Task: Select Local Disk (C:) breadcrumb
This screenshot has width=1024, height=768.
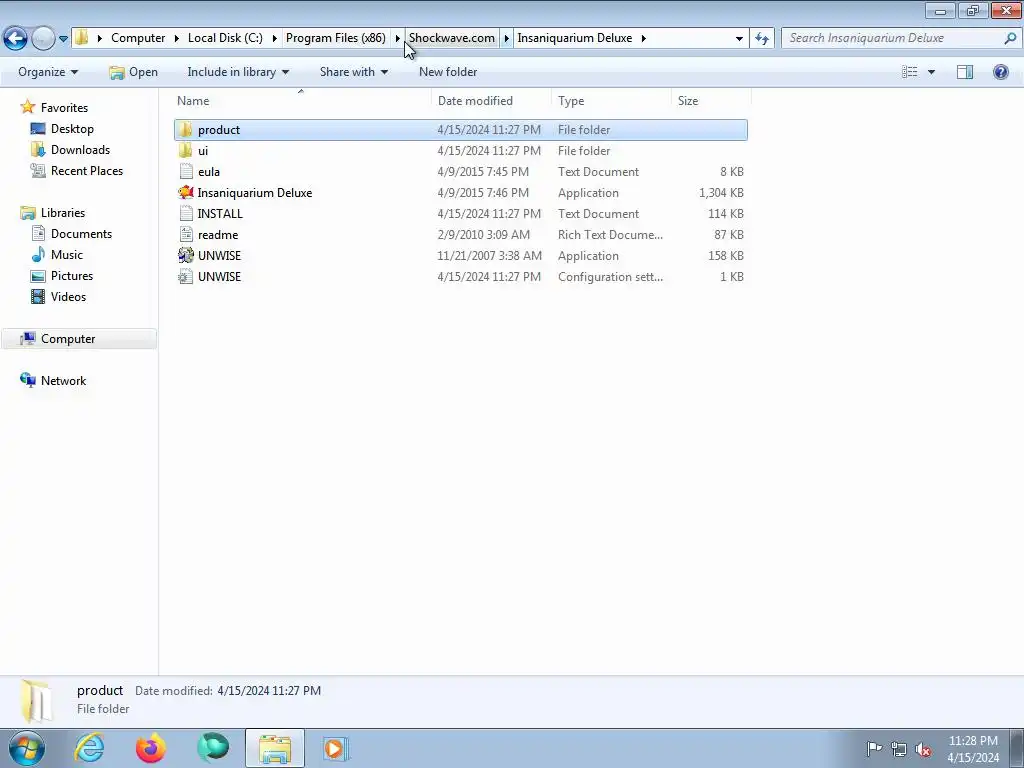Action: click(x=225, y=38)
